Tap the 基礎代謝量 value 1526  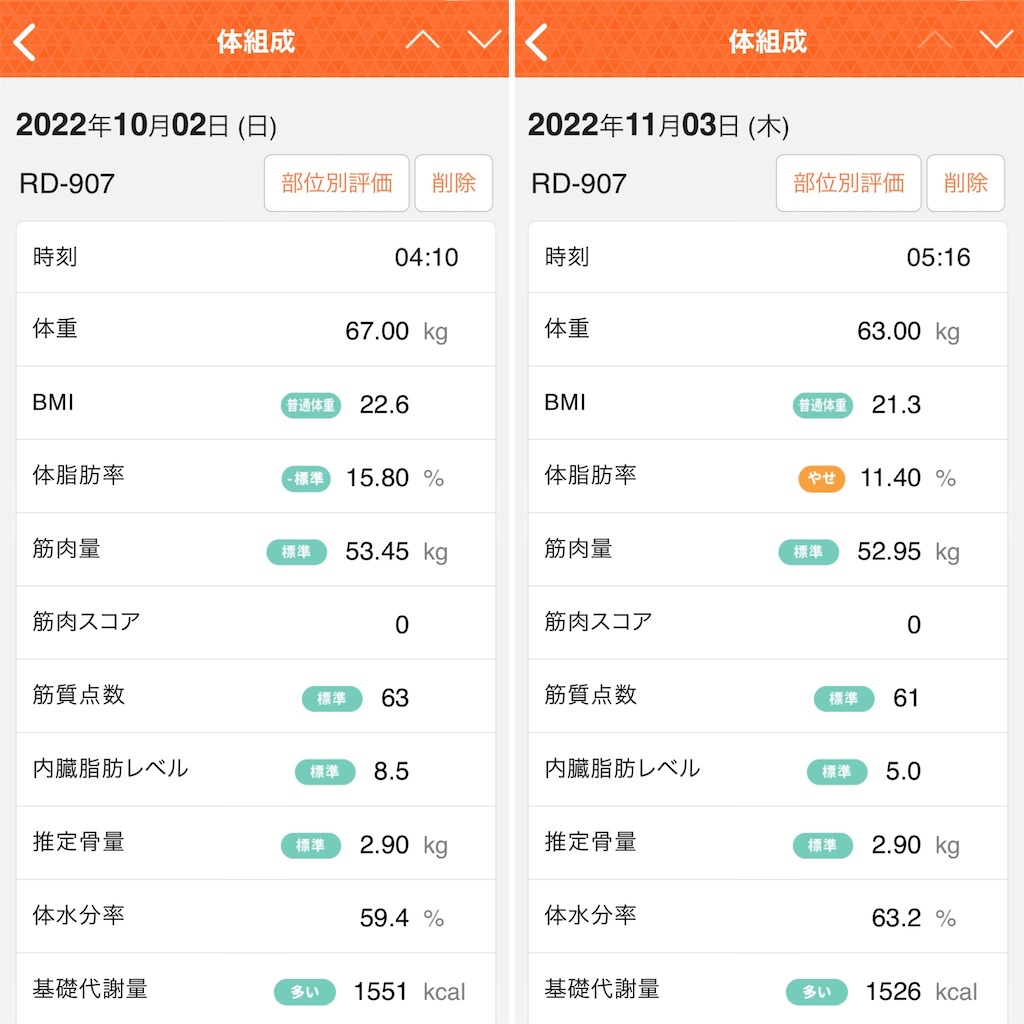tap(893, 991)
